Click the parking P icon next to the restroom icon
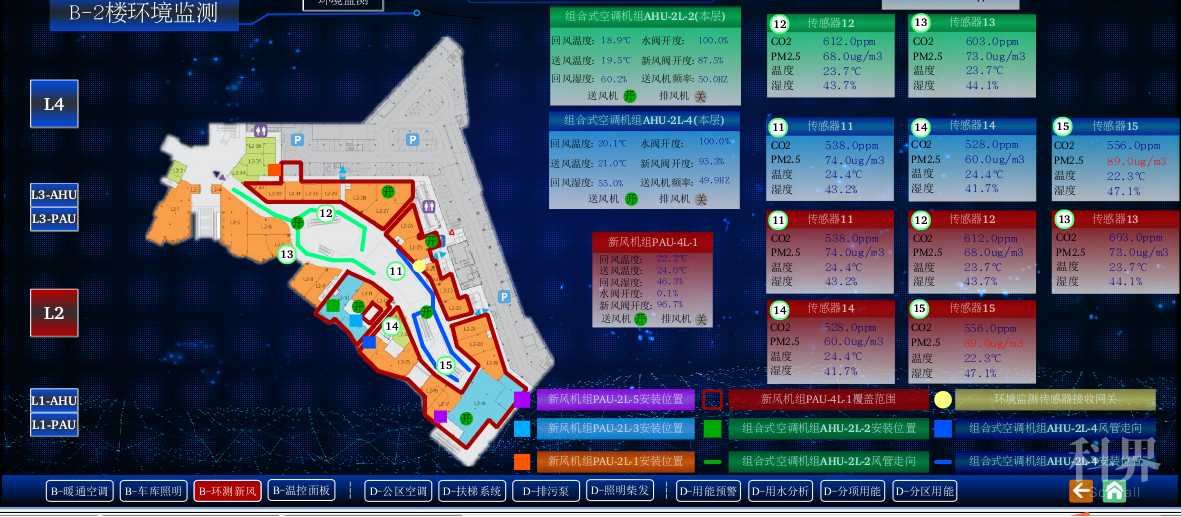Image resolution: width=1181 pixels, height=517 pixels. coord(298,139)
